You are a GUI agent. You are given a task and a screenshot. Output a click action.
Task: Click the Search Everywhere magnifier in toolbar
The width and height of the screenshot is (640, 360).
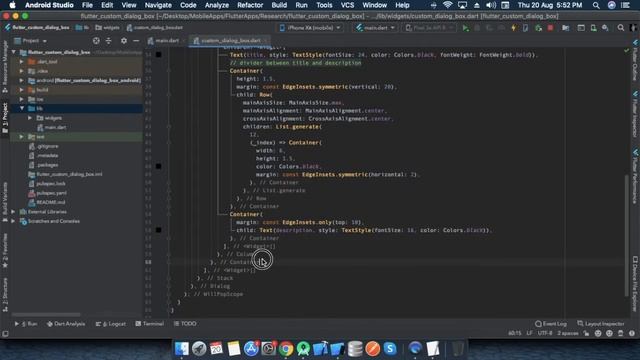620,28
